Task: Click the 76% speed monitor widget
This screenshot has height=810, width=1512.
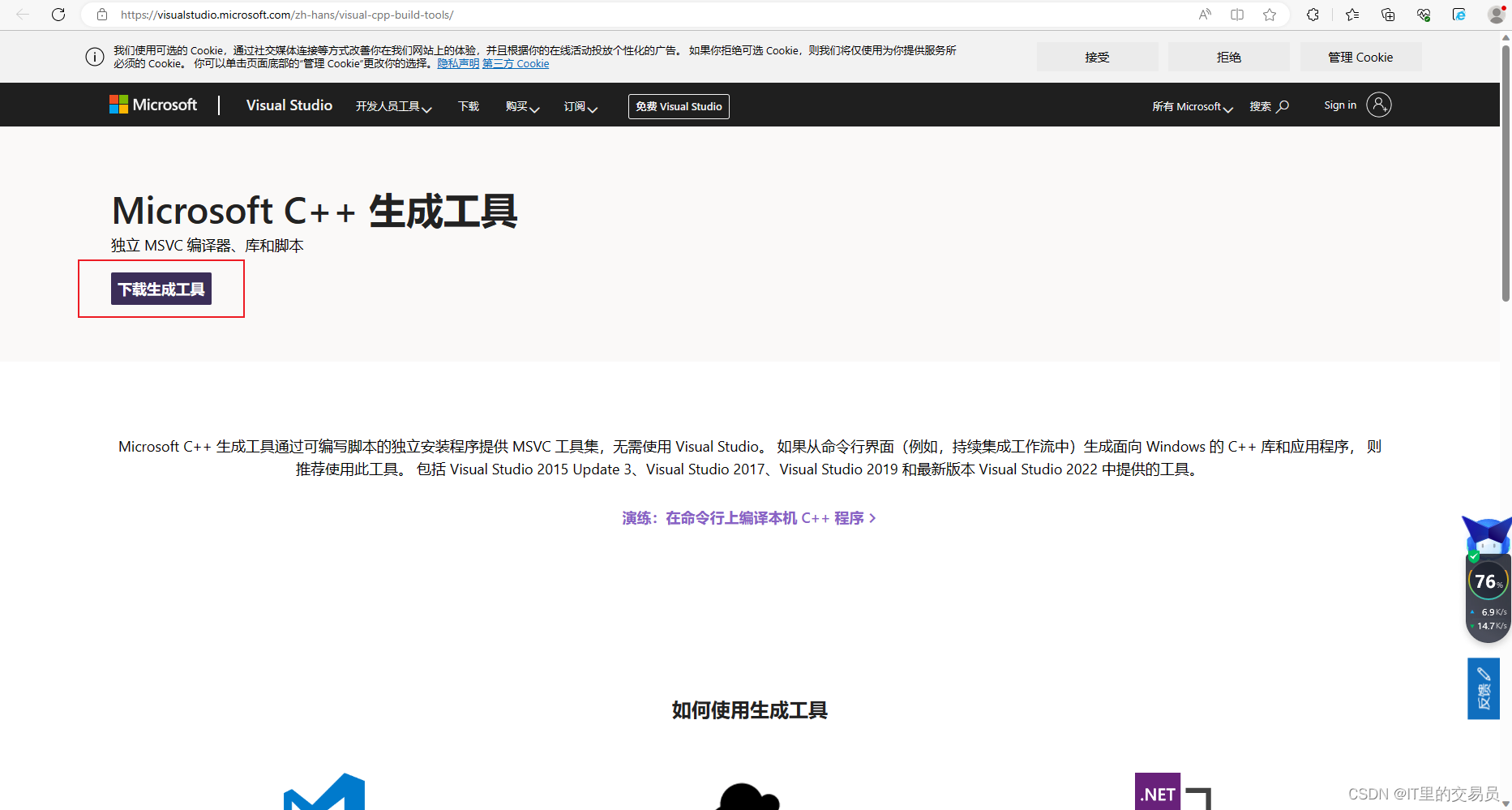Action: click(1488, 598)
